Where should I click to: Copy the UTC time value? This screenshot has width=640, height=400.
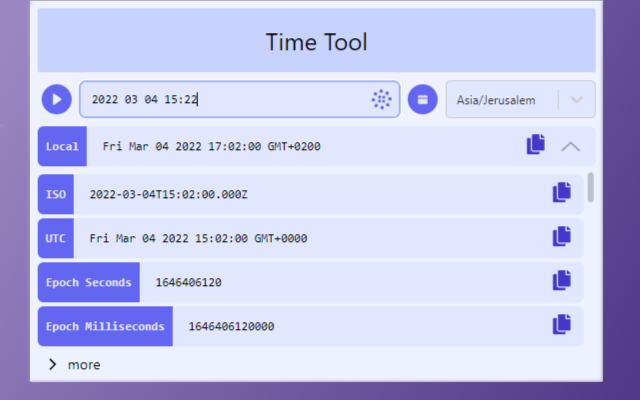562,236
